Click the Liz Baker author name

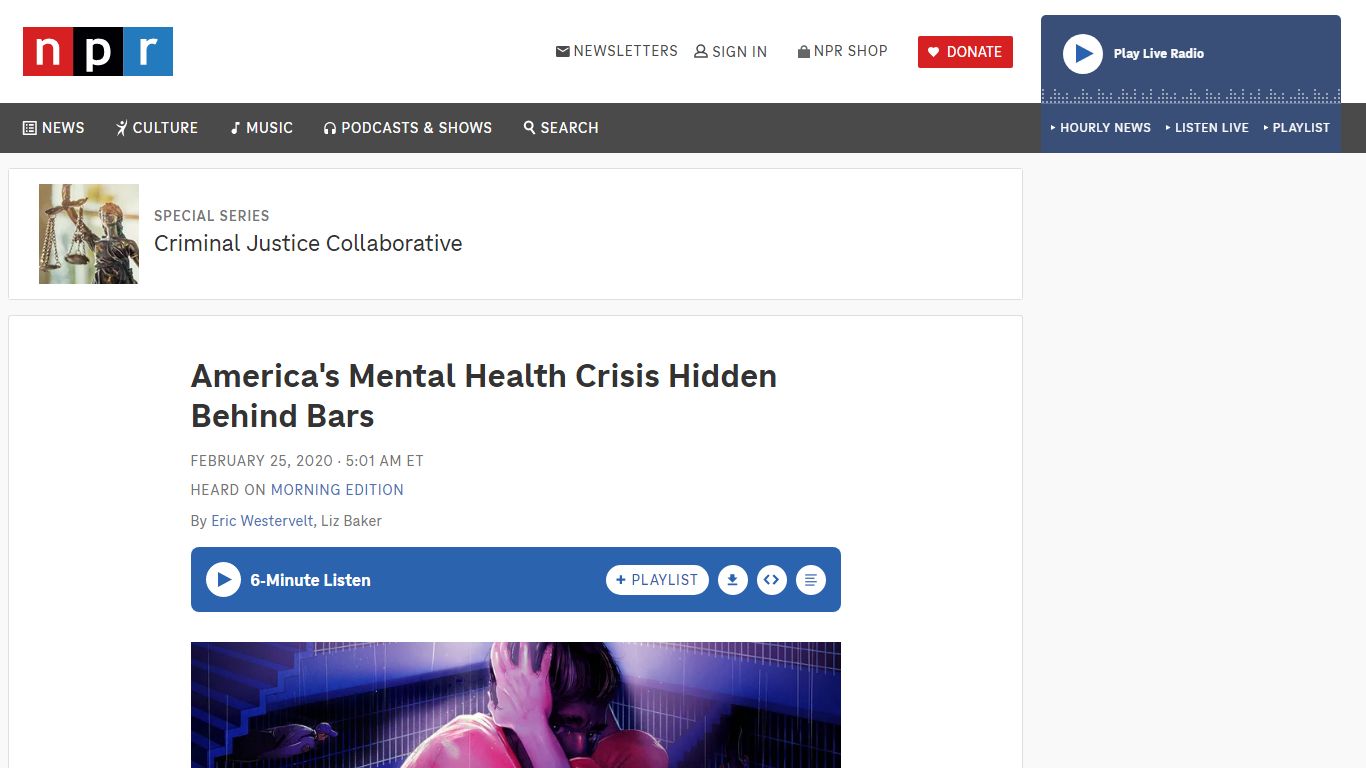tap(351, 521)
